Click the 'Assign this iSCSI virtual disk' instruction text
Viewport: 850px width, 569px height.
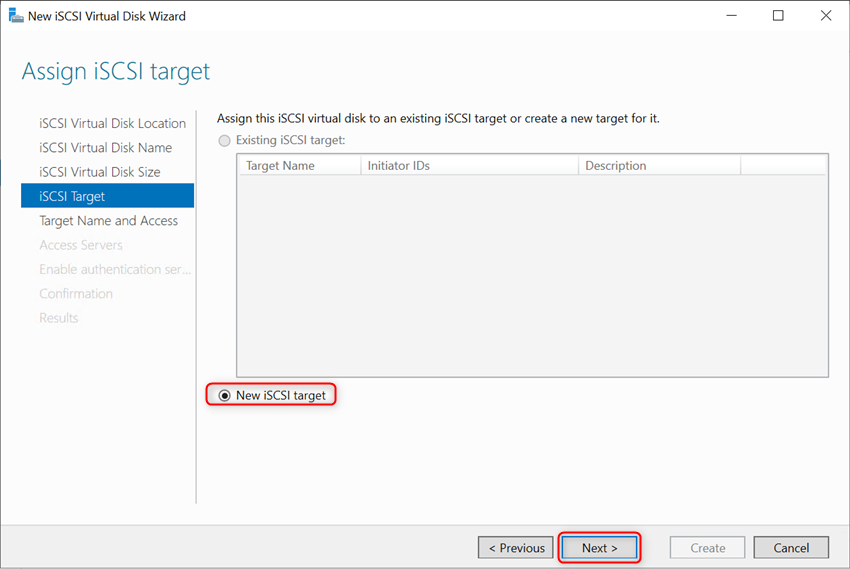438,118
